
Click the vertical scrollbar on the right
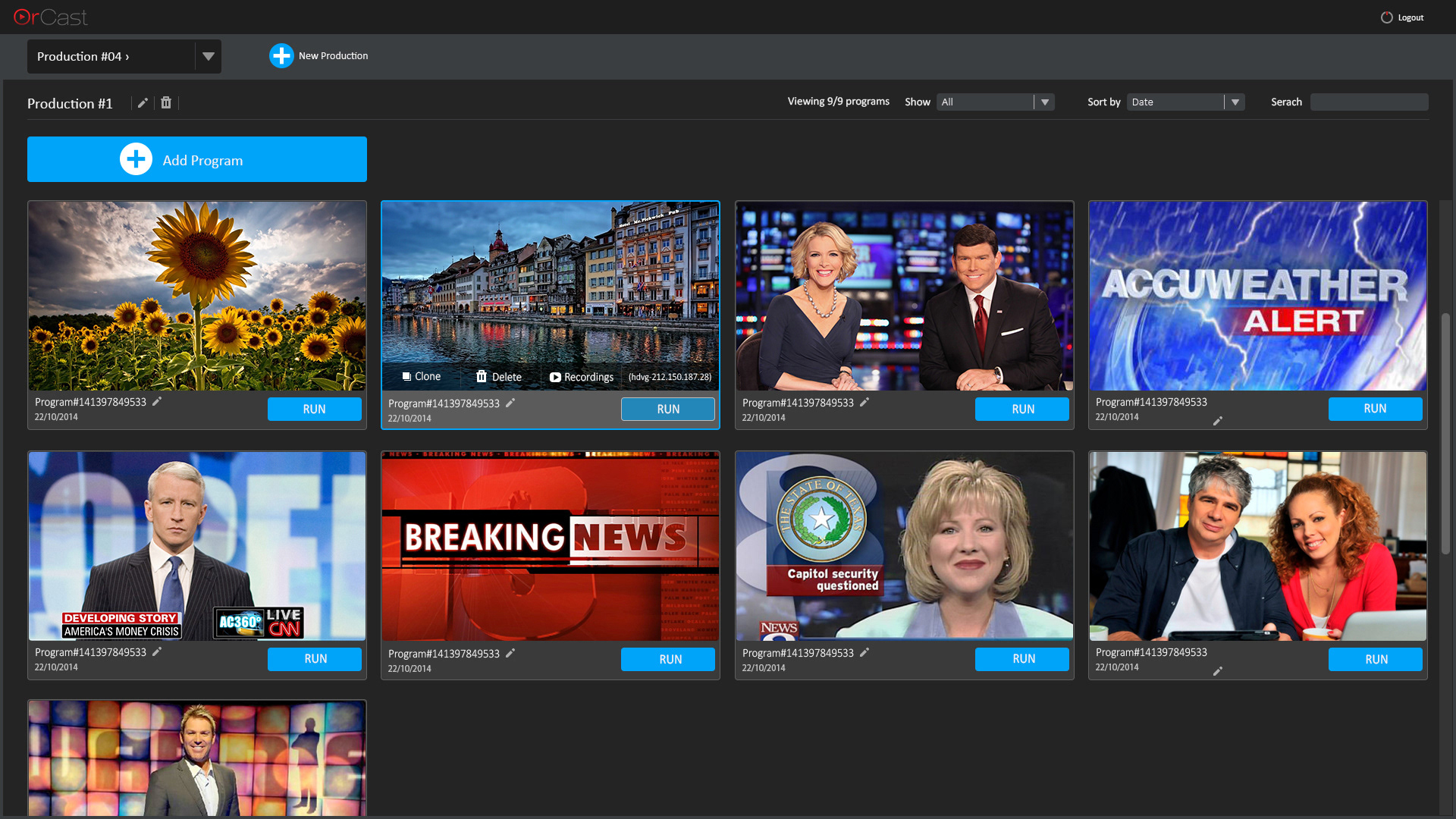[x=1445, y=432]
